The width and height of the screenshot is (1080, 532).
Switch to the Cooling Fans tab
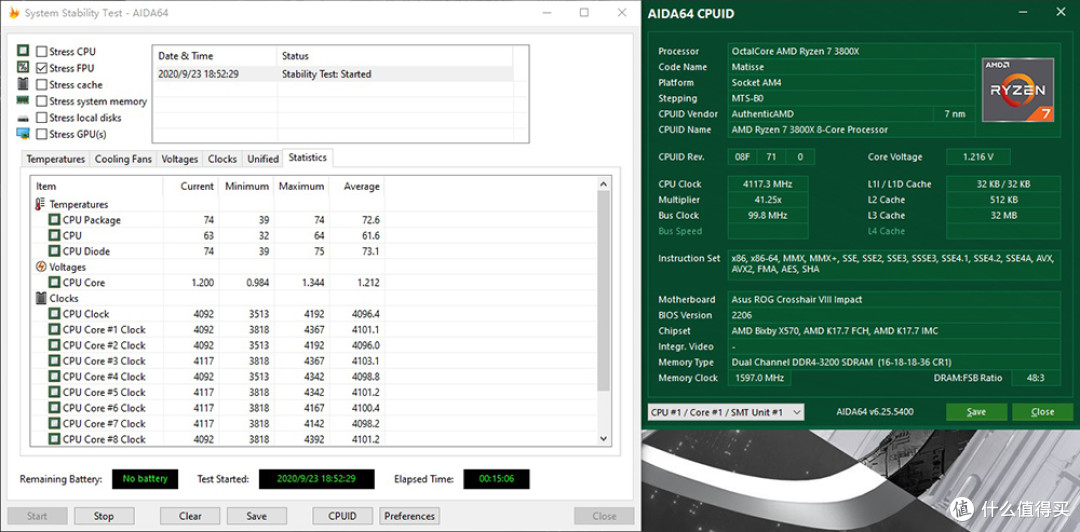coord(123,159)
